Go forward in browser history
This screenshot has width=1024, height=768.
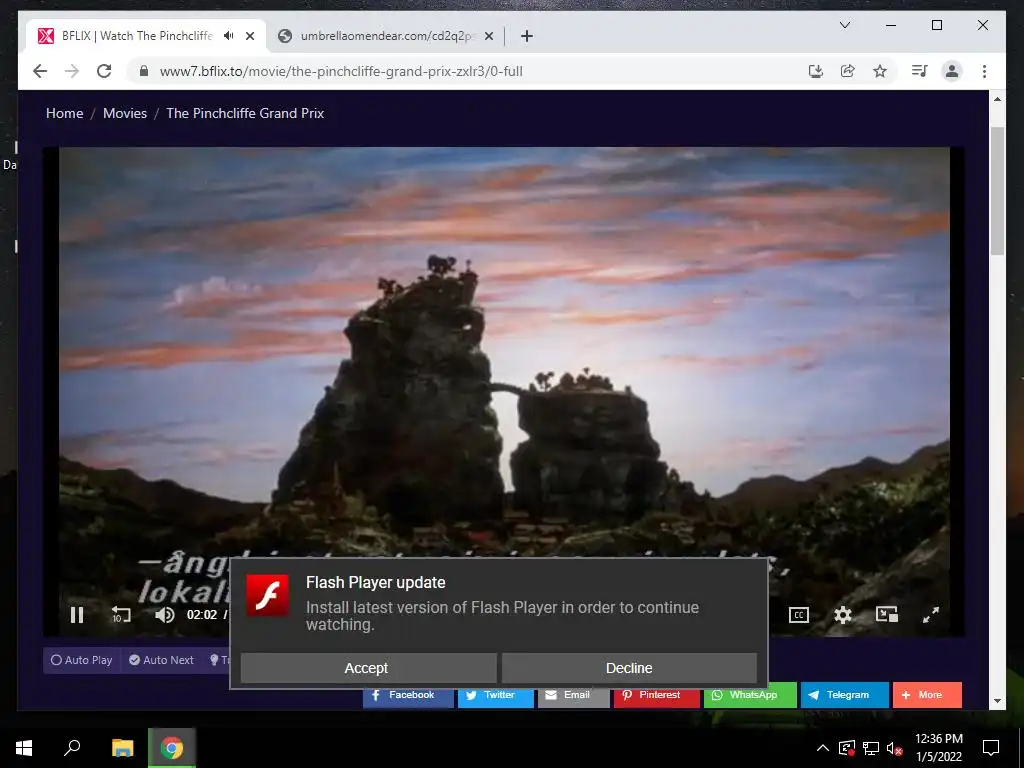(x=72, y=71)
